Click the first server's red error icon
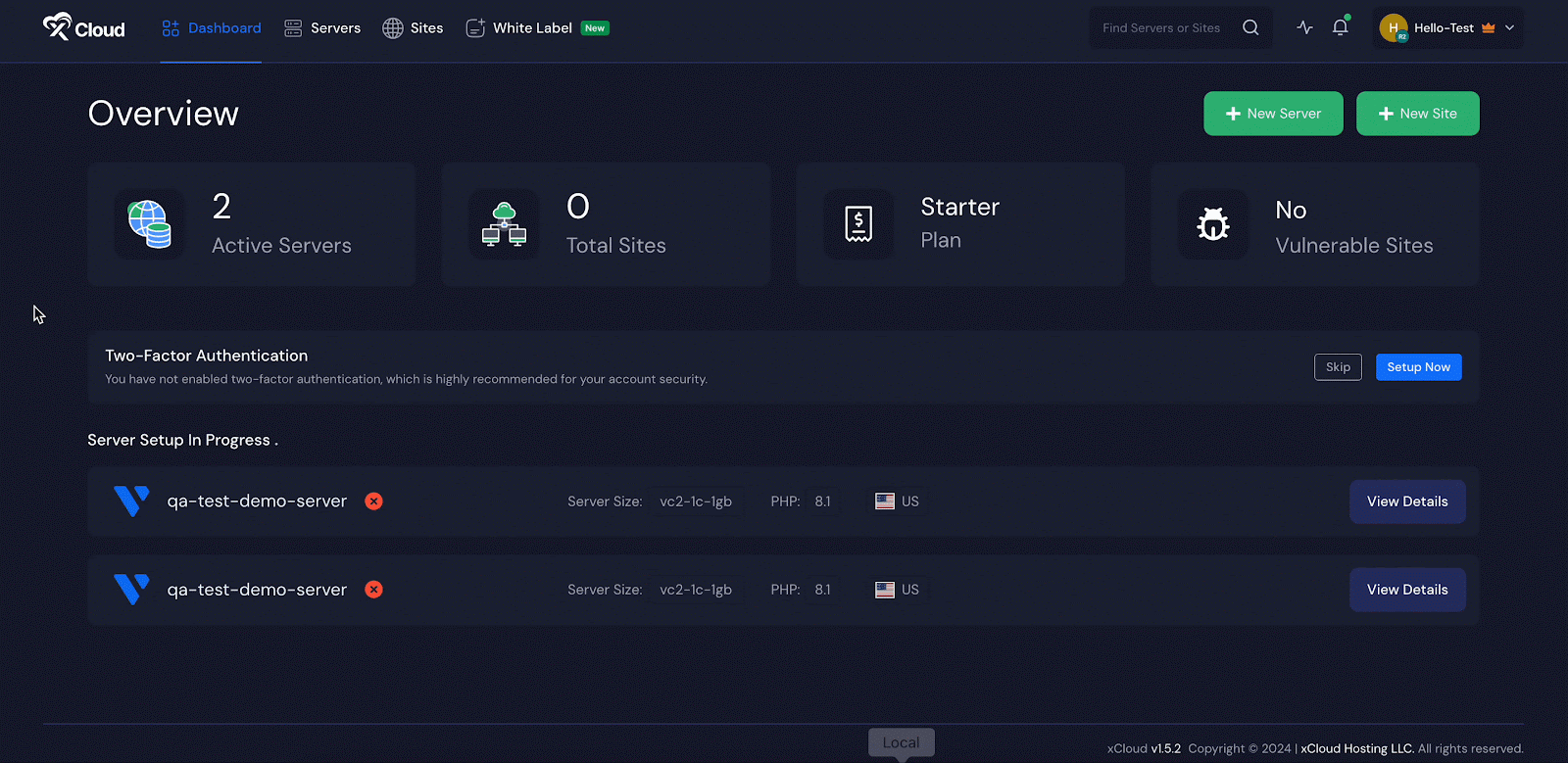Screen dimensions: 1568x763 [x=373, y=501]
